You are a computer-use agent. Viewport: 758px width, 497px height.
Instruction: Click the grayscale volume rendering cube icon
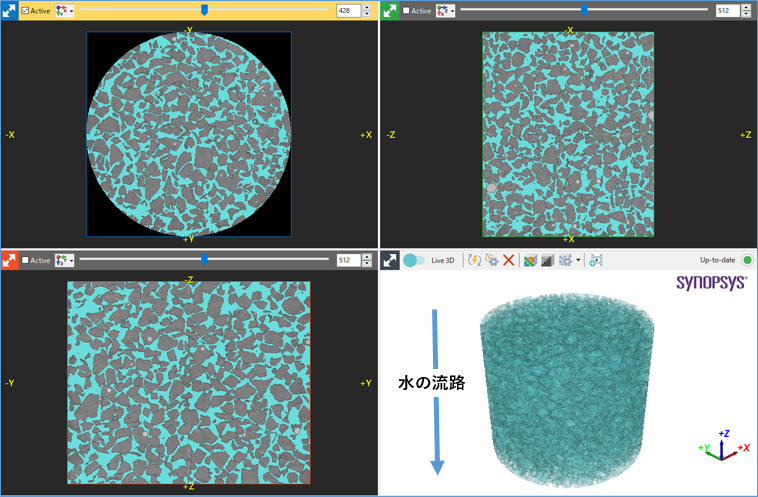pyautogui.click(x=547, y=260)
